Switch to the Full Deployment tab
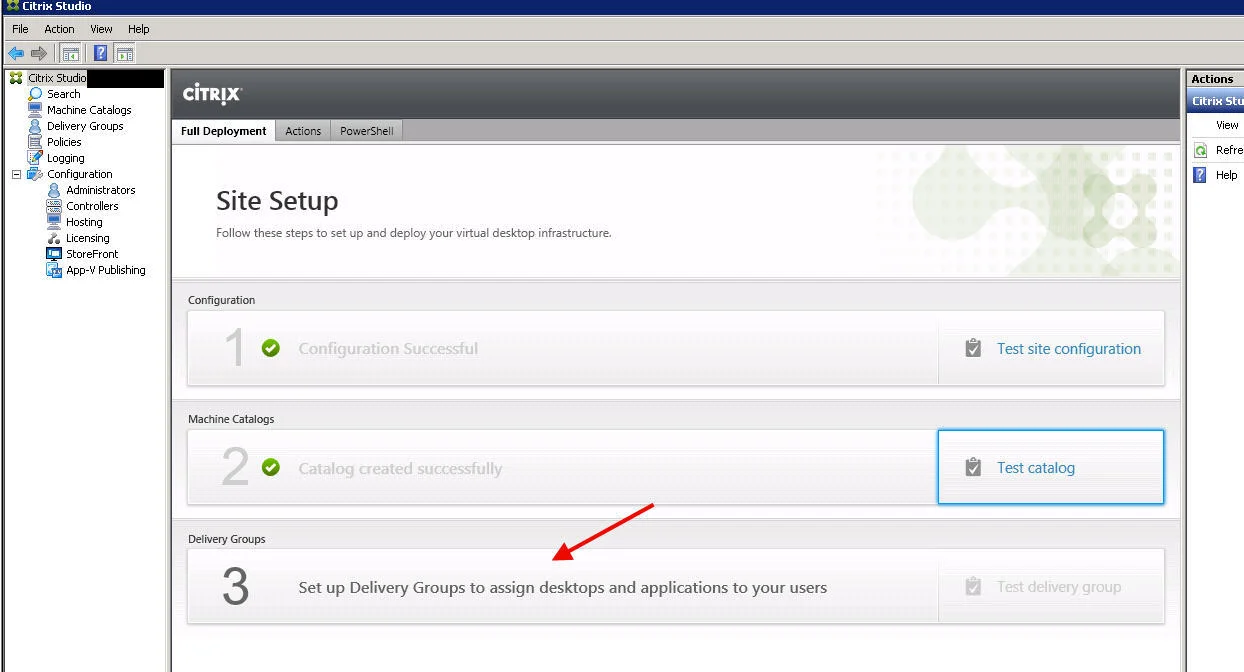Screen dimensions: 1244x672 pos(223,131)
